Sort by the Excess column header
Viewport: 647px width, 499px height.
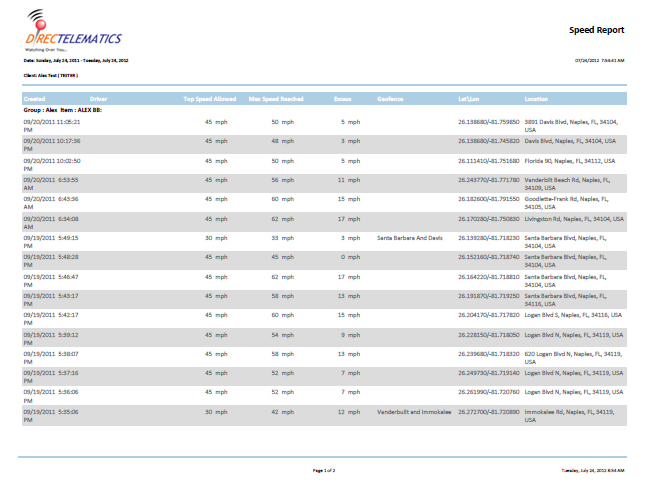click(x=343, y=99)
